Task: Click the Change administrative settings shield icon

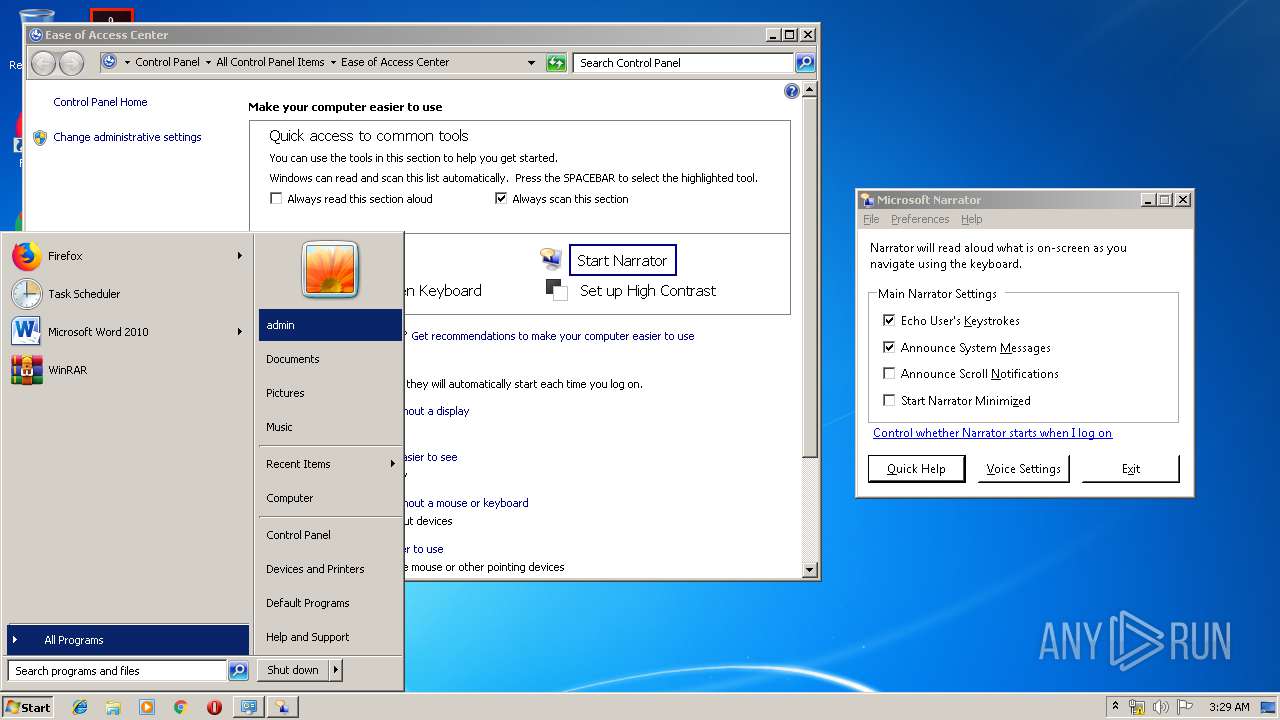Action: pos(40,138)
